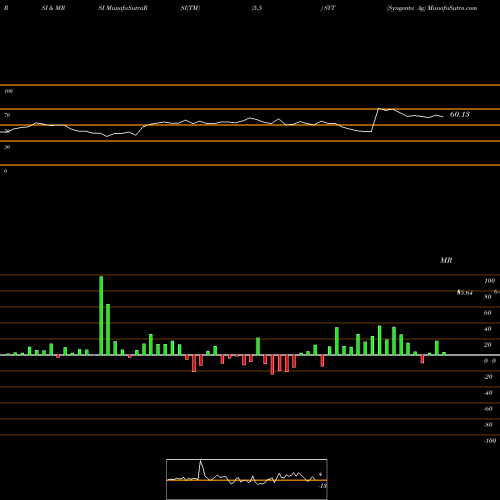Click the 70 level label on RSI axis
The height and width of the screenshot is (500, 500).
[x=7, y=115]
